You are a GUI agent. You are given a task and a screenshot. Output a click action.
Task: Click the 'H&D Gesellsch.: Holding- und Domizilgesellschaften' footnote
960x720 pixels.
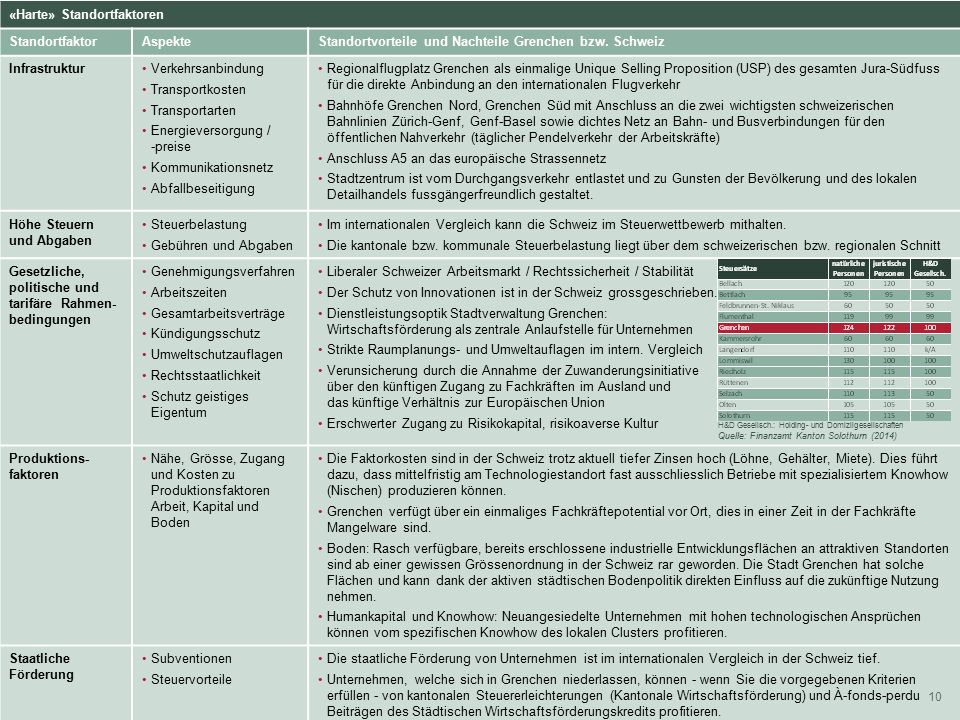[x=810, y=425]
